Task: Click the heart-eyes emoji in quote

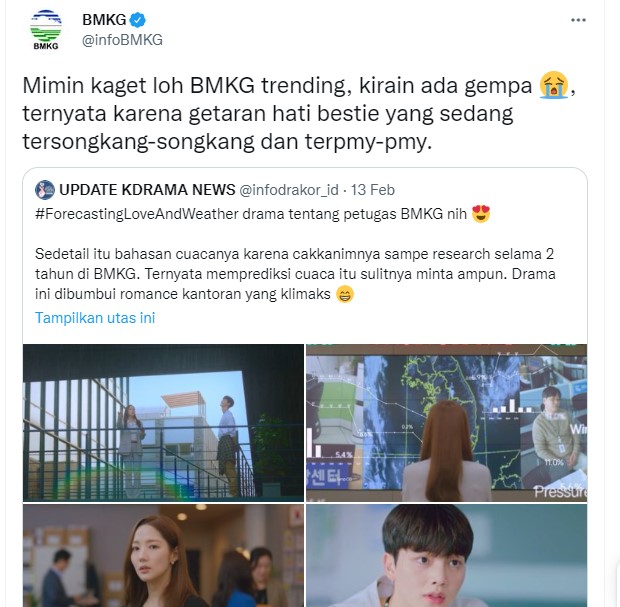Action: coord(481,214)
